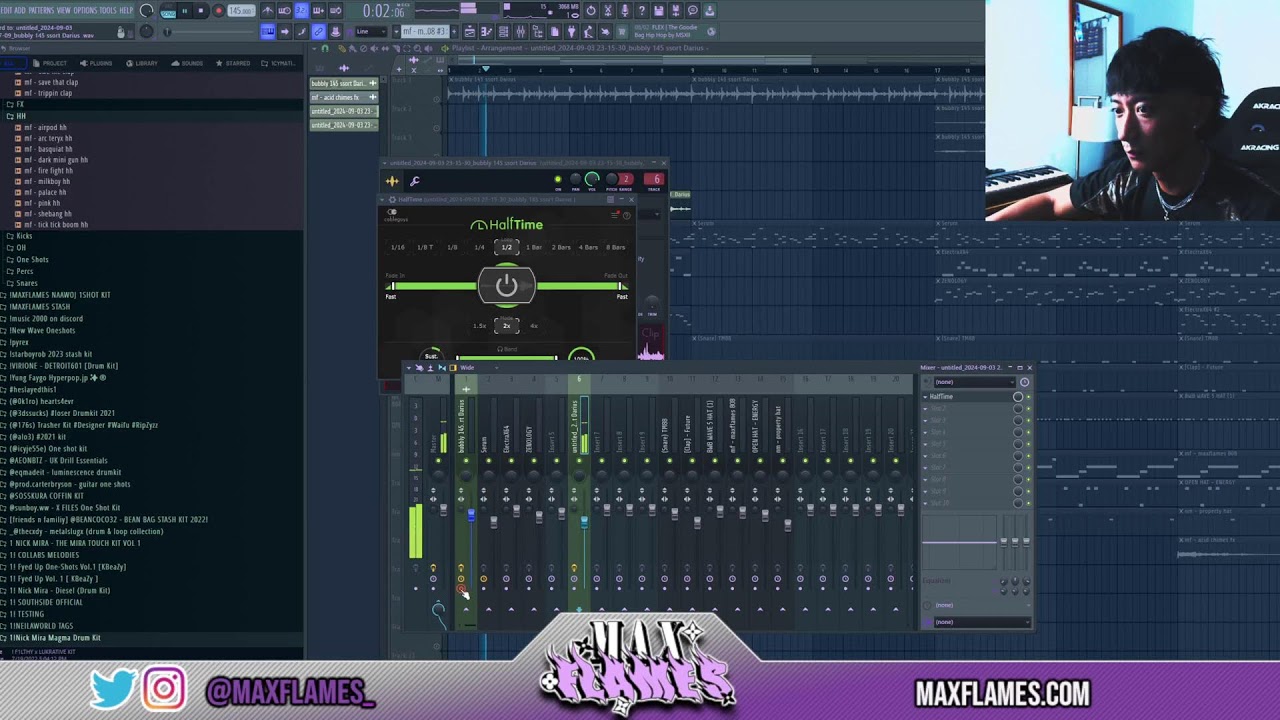Stop playback with the stop button
1280x720 pixels.
(201, 11)
